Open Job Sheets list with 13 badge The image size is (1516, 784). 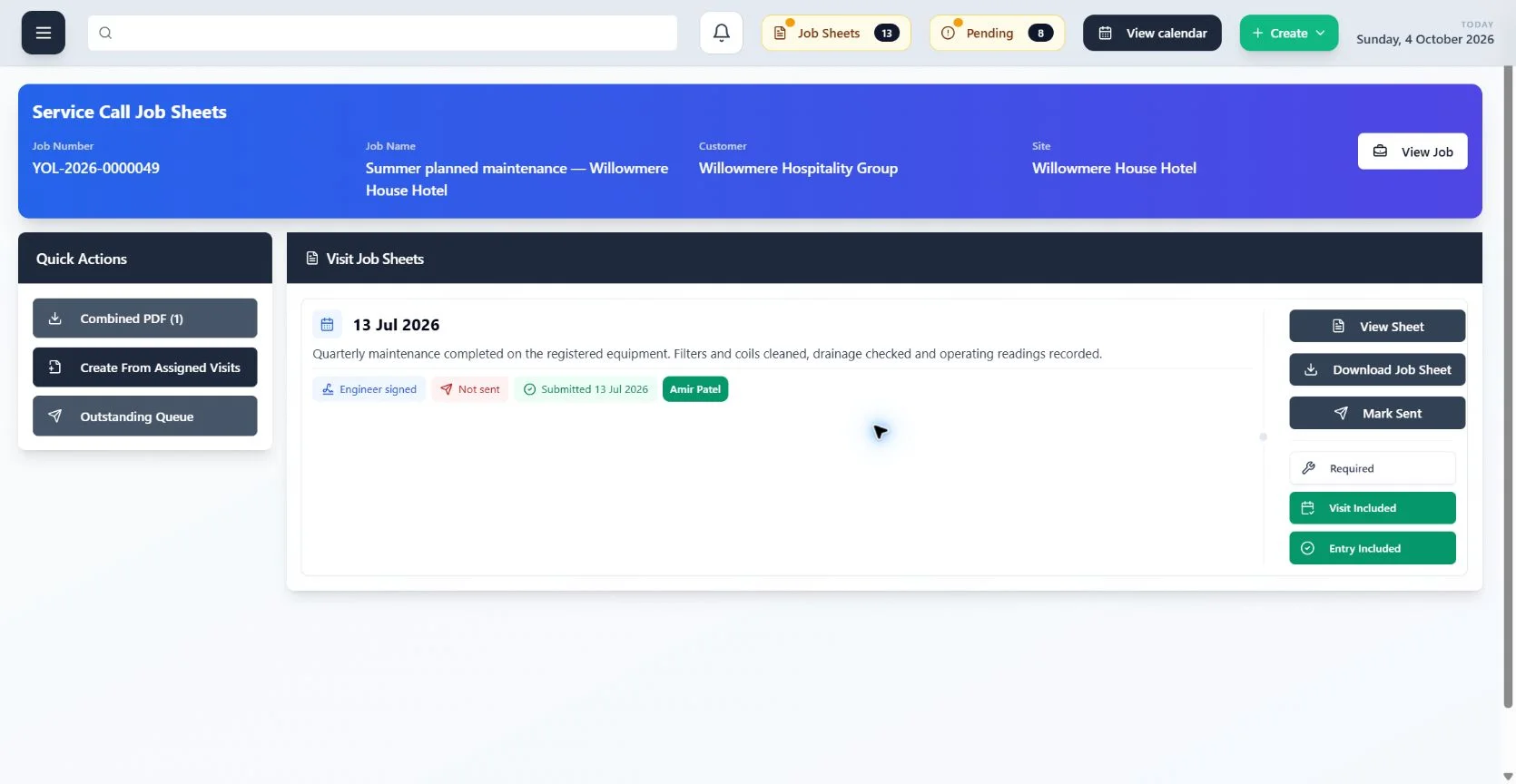[x=836, y=34]
